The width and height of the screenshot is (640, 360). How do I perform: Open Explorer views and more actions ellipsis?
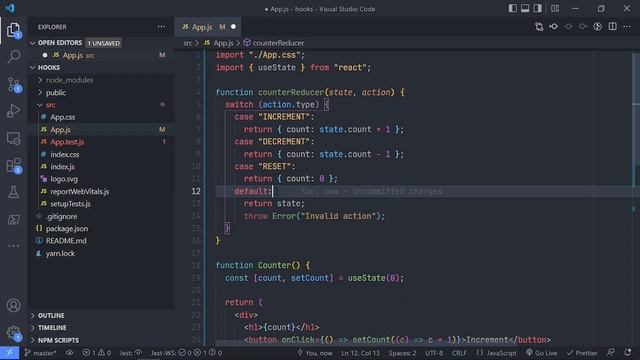(161, 27)
